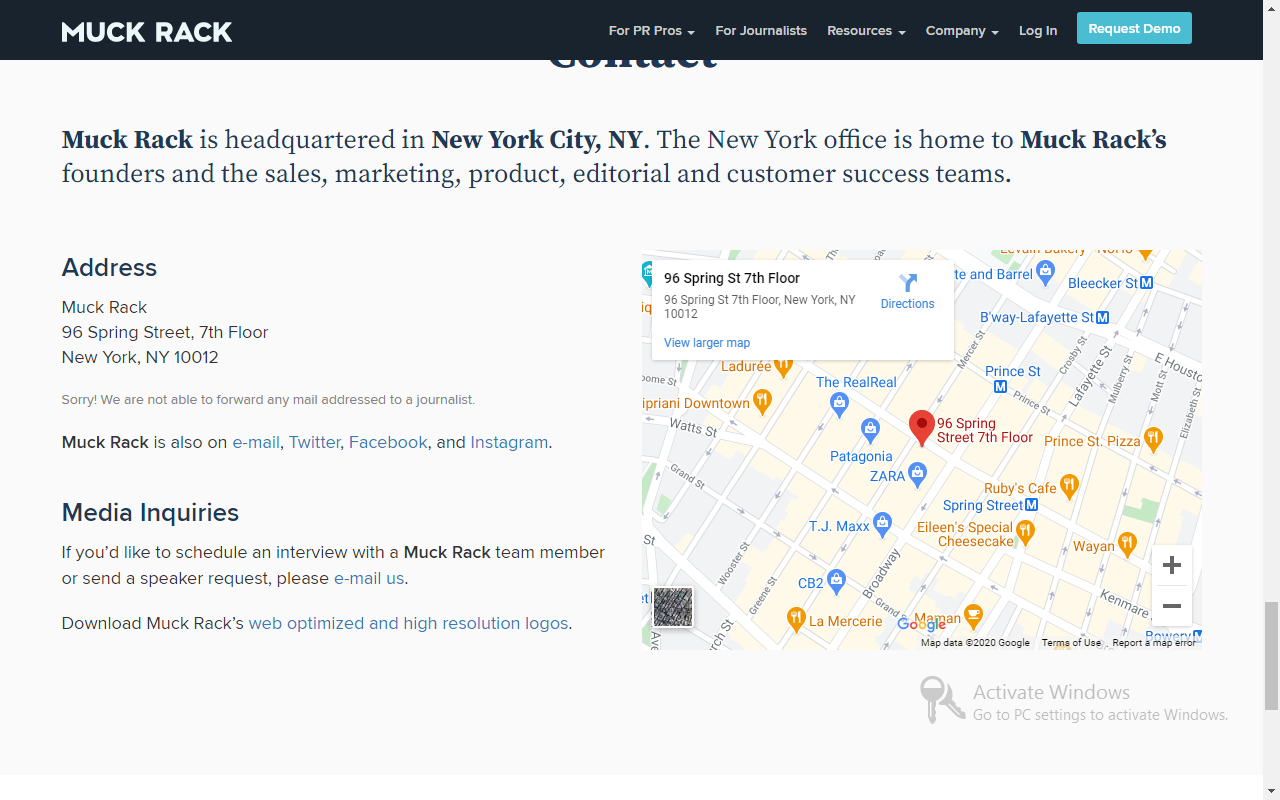Select The RealReal shopping pin
Screen dimensions: 1280x800
click(x=839, y=403)
